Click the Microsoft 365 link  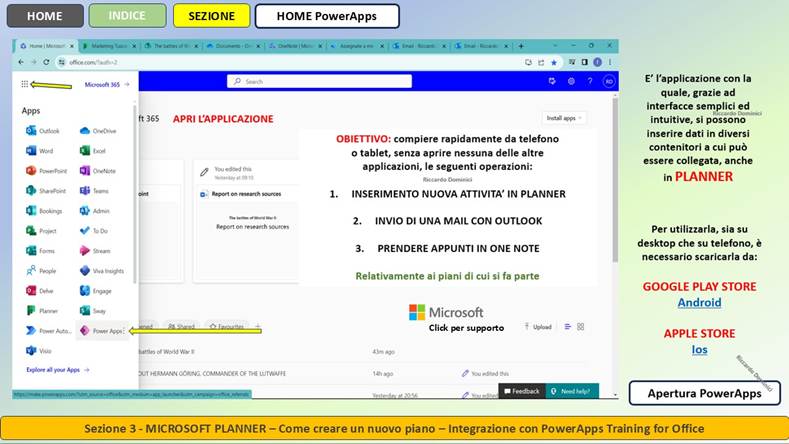(107, 85)
